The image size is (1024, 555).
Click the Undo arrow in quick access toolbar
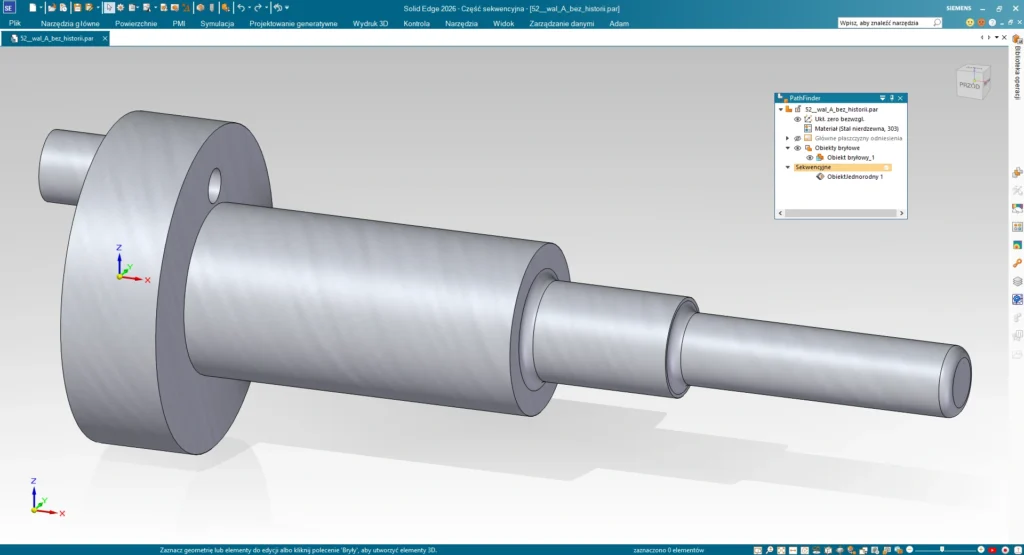click(x=241, y=7)
